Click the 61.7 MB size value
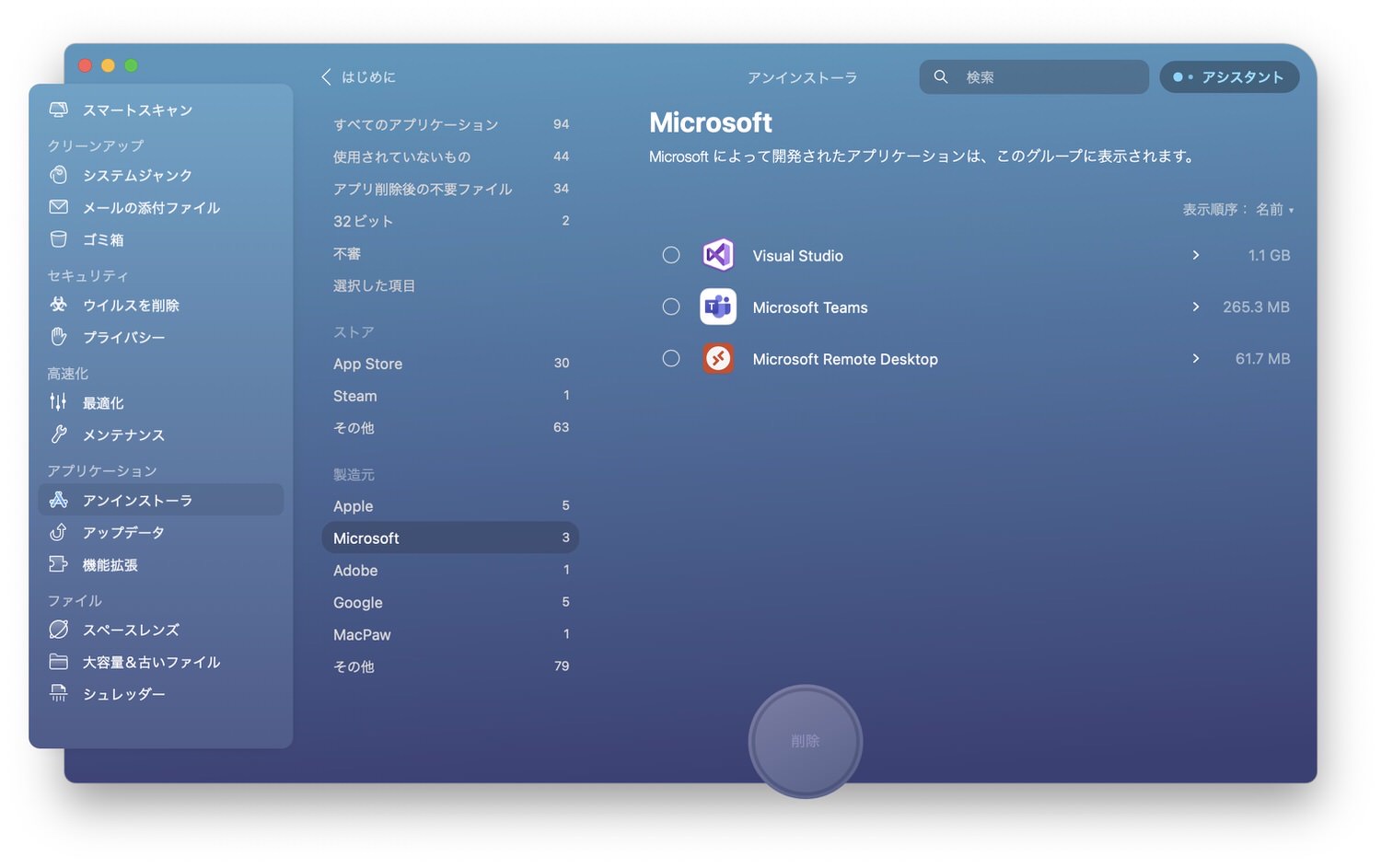1381x868 pixels. tap(1262, 358)
